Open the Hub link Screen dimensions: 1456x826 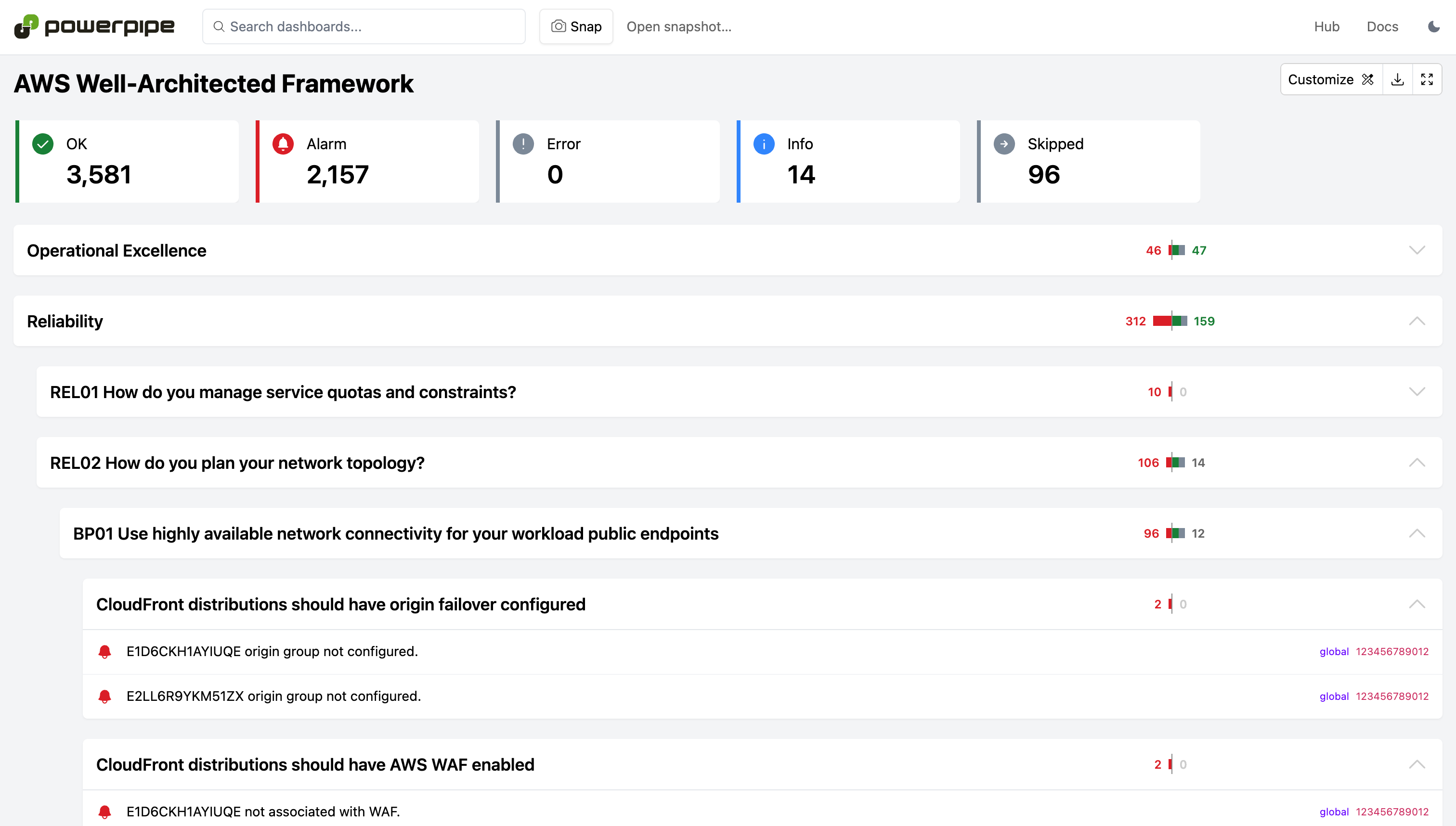[x=1326, y=26]
